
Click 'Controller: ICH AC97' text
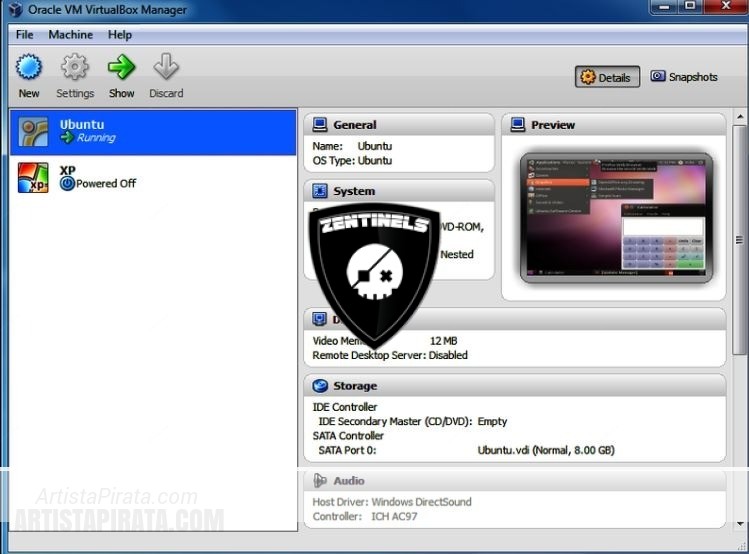[365, 516]
